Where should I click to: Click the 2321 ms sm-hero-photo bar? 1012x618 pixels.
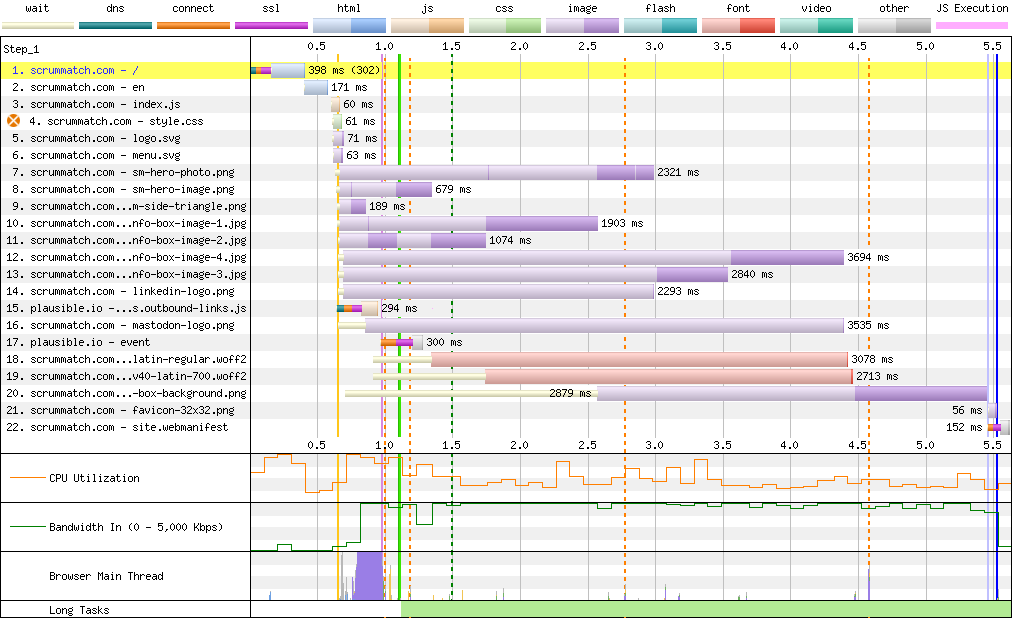point(496,172)
